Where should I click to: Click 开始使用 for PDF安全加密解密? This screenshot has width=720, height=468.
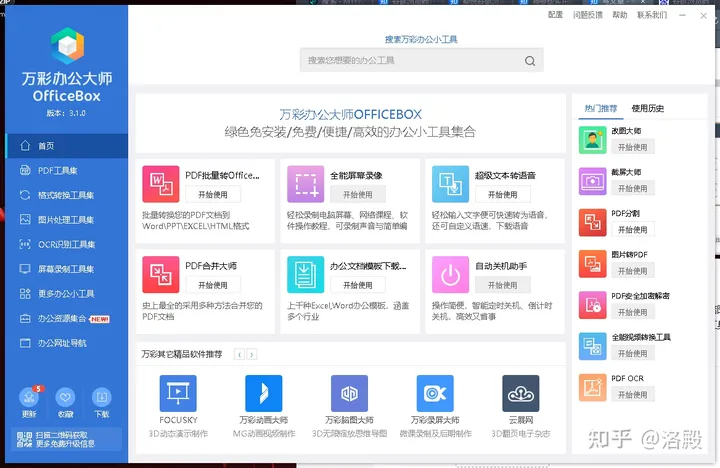point(633,312)
